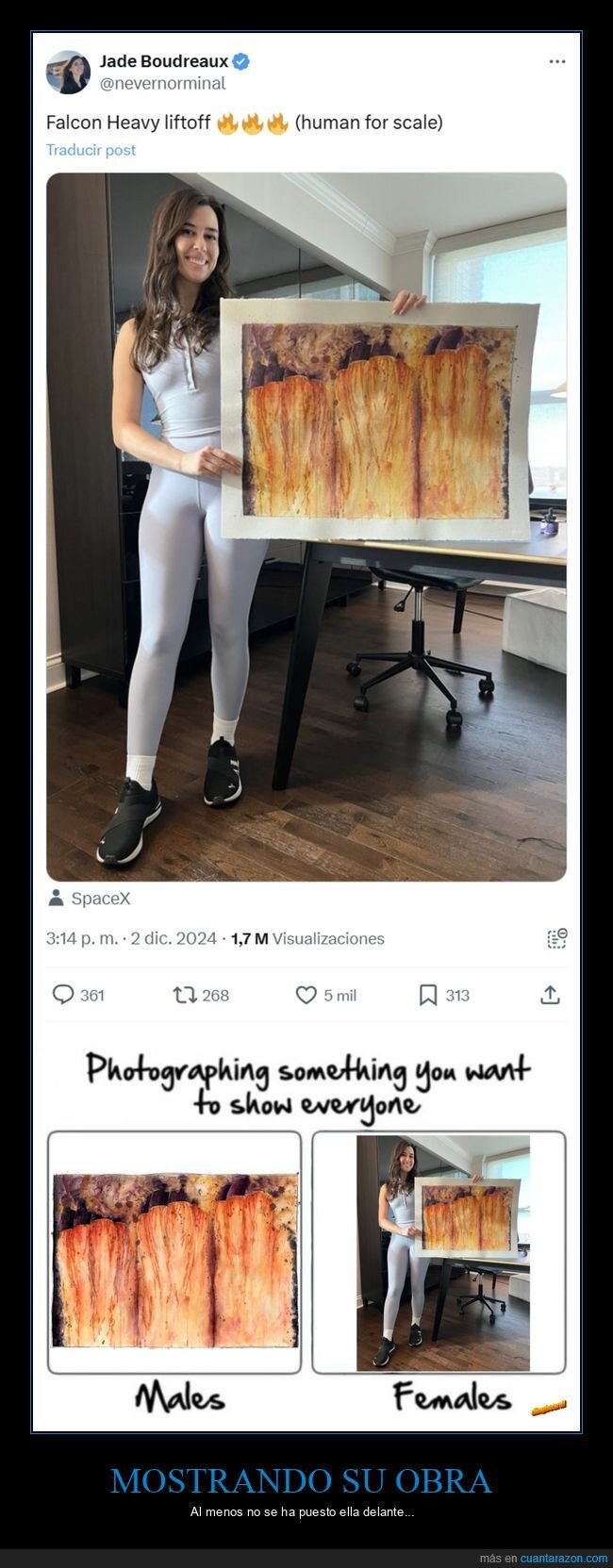The image size is (613, 1568).
Task: Click the Traducir post link
Action: [91, 149]
